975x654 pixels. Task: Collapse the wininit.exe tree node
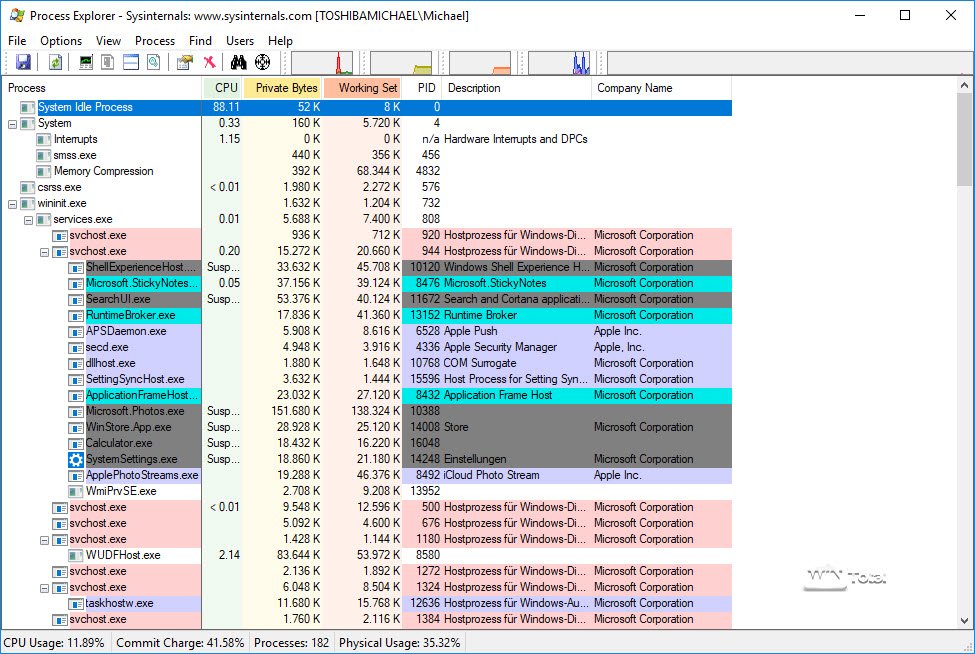pyautogui.click(x=12, y=203)
